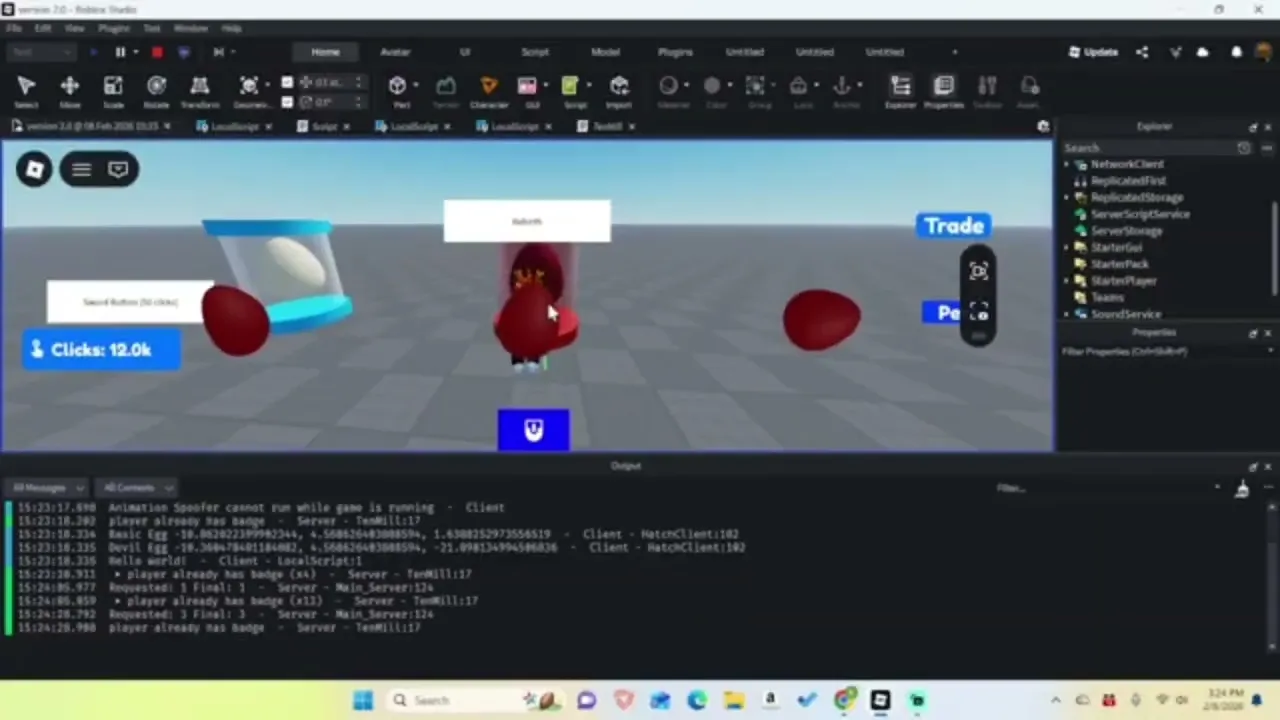Expand the ReplicatedStorage tree node
Image resolution: width=1280 pixels, height=720 pixels.
pos(1066,197)
